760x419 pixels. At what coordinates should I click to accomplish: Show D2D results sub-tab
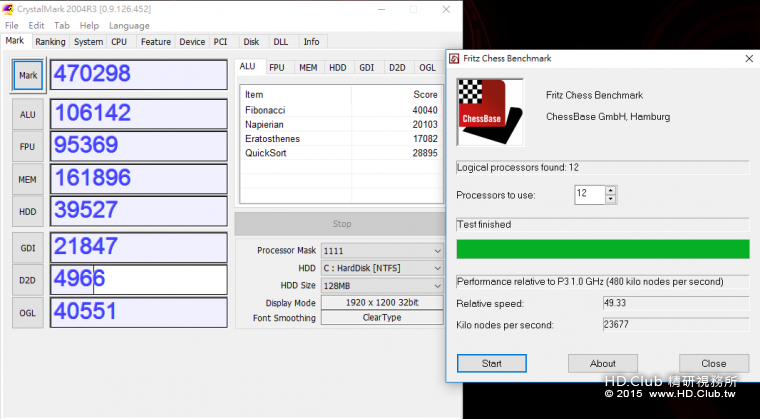point(397,68)
